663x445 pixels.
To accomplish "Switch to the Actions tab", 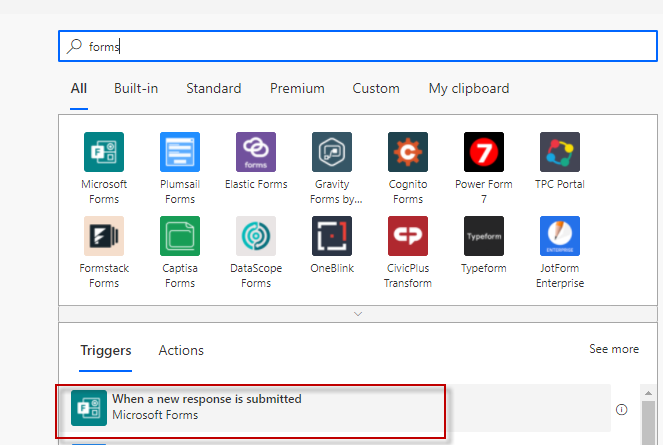I will pyautogui.click(x=181, y=350).
